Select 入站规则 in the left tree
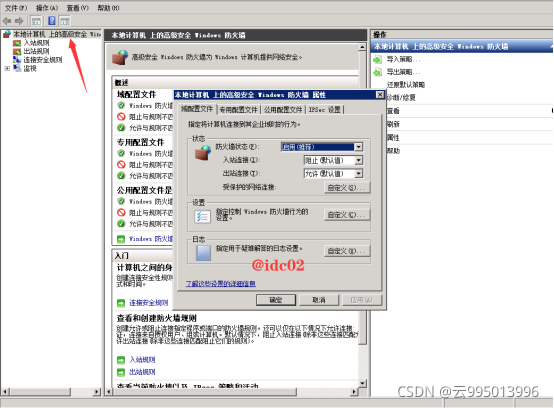554x408 pixels. [36, 43]
